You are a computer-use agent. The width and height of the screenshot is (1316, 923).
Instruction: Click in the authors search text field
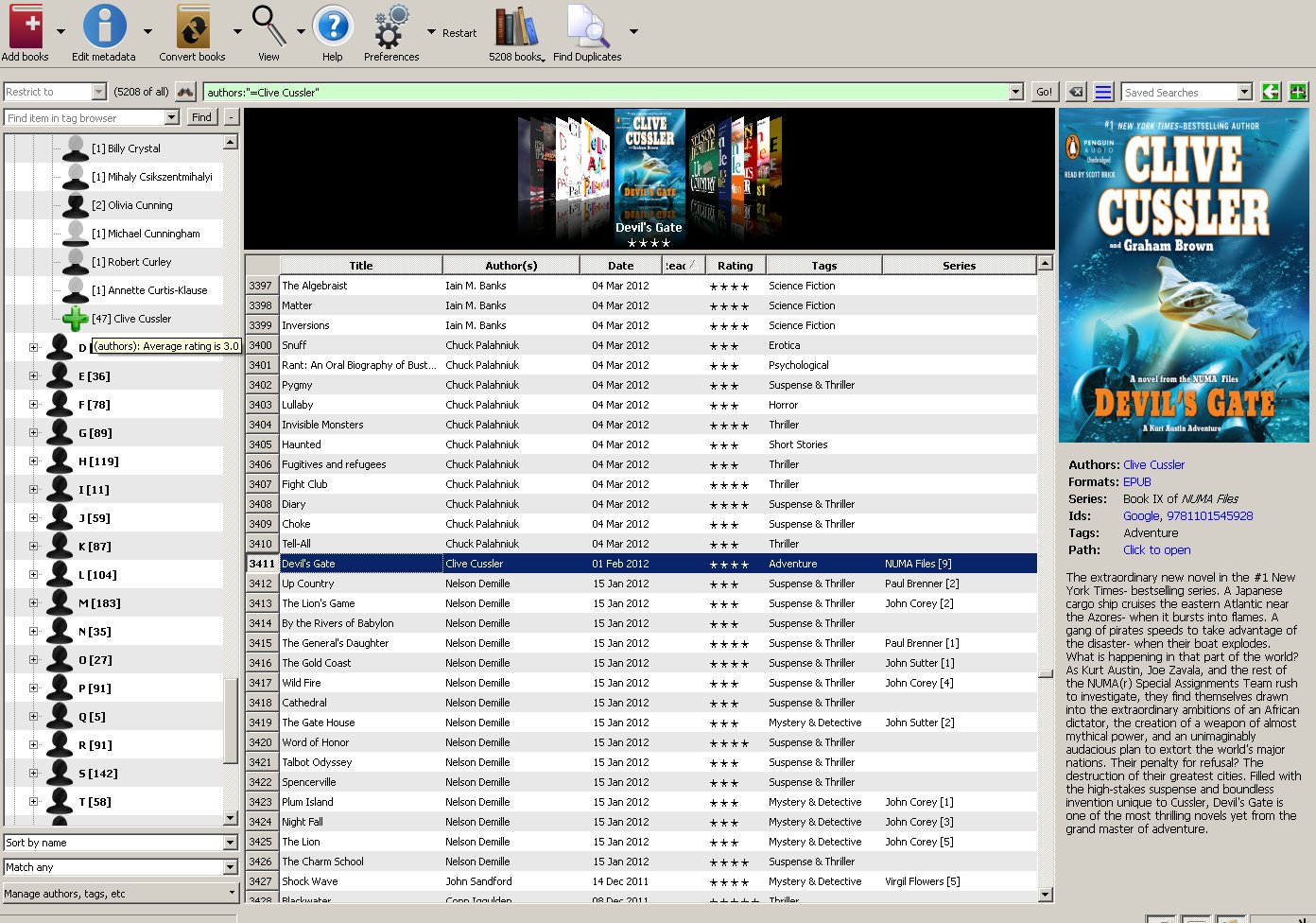click(606, 92)
